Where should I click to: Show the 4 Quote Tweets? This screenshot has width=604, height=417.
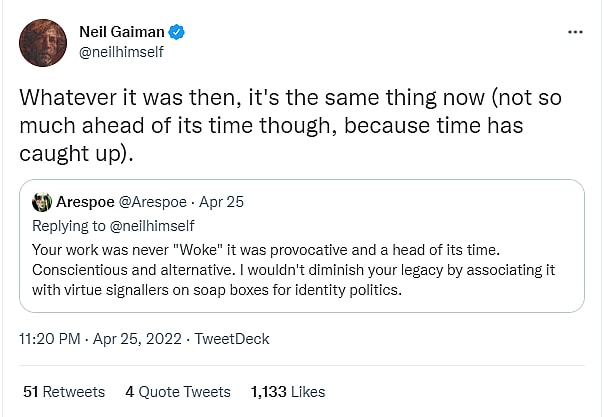178,392
